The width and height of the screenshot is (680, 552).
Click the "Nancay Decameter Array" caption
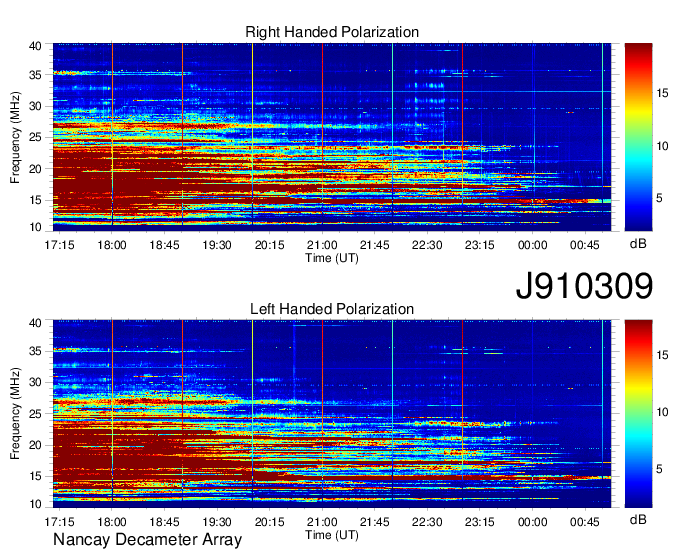pyautogui.click(x=147, y=540)
